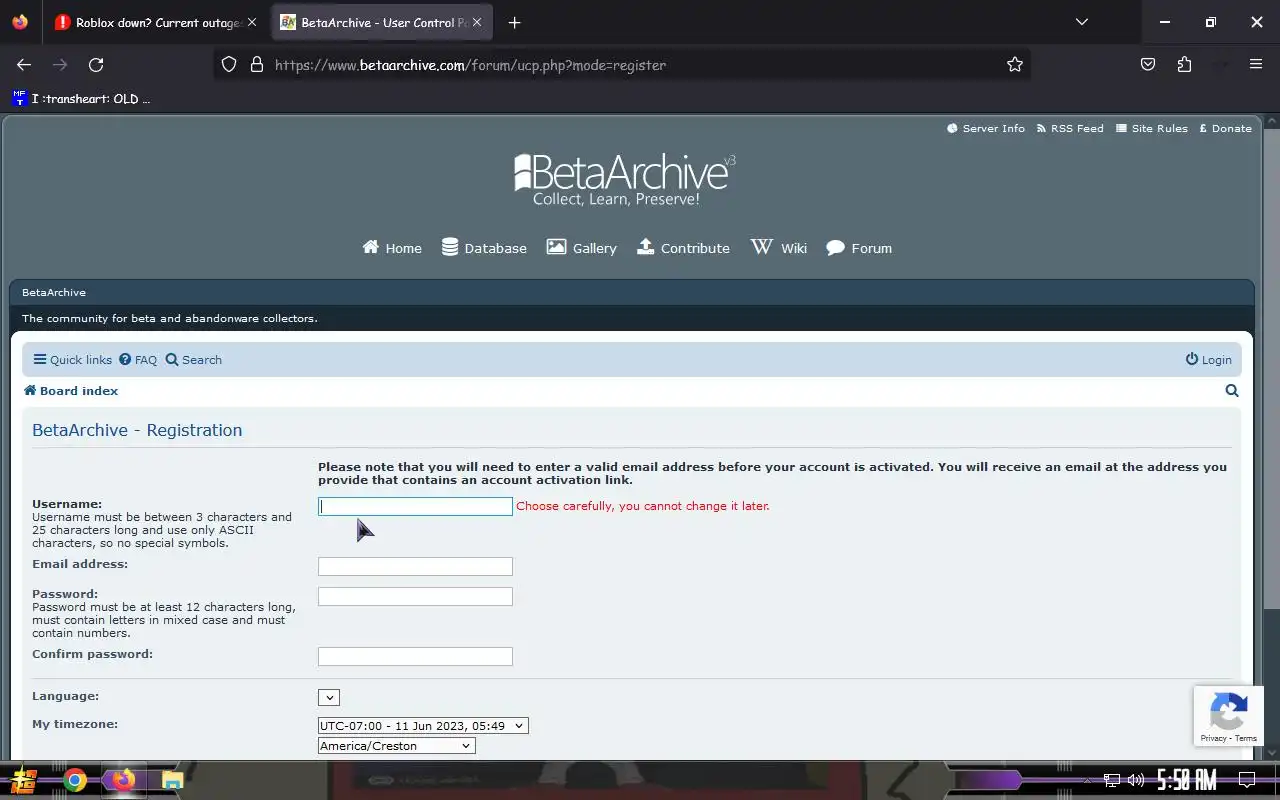
Task: Open the notification center icon
Action: click(x=1247, y=780)
